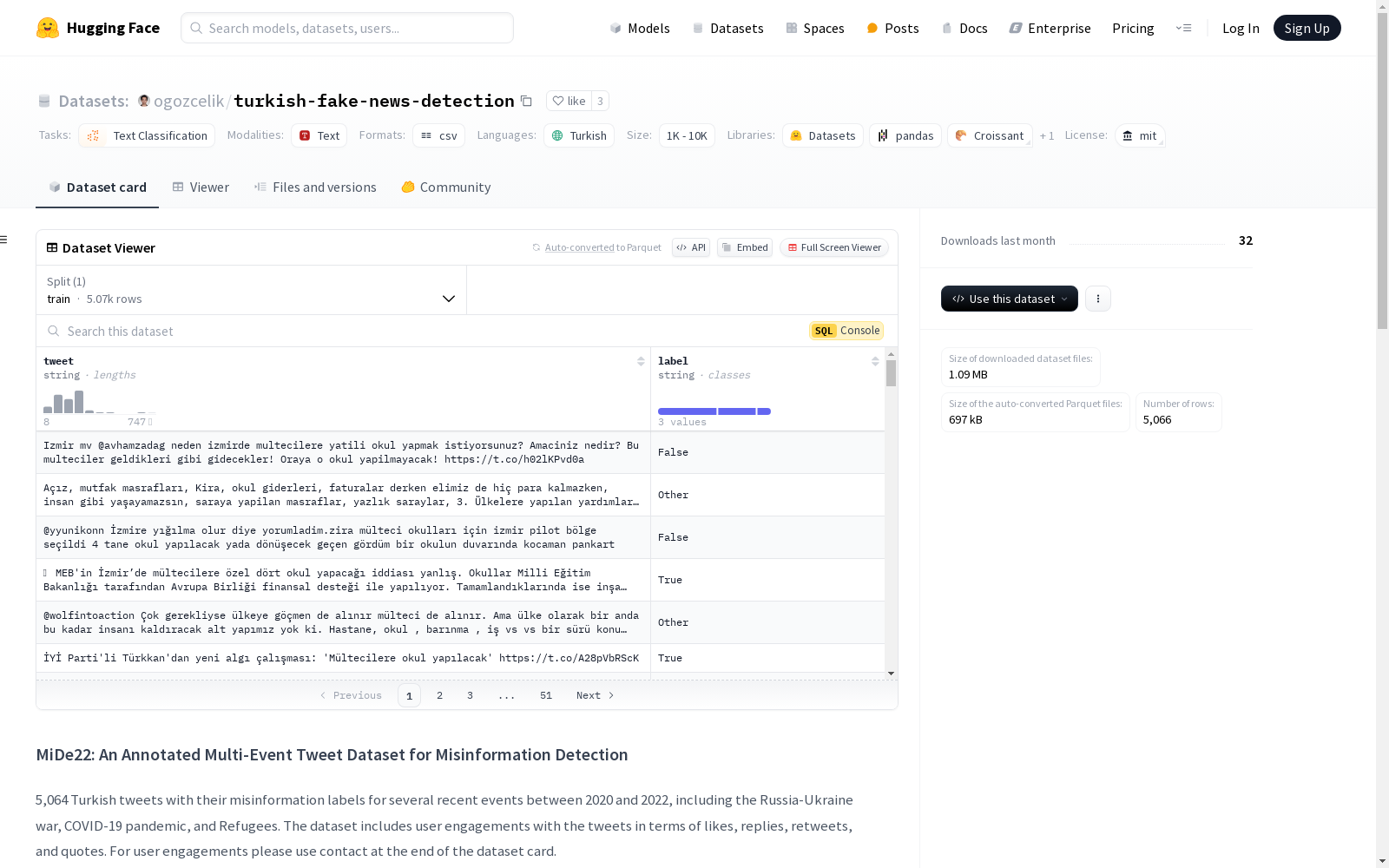Click the like count 3
This screenshot has height=868, width=1389.
600,101
